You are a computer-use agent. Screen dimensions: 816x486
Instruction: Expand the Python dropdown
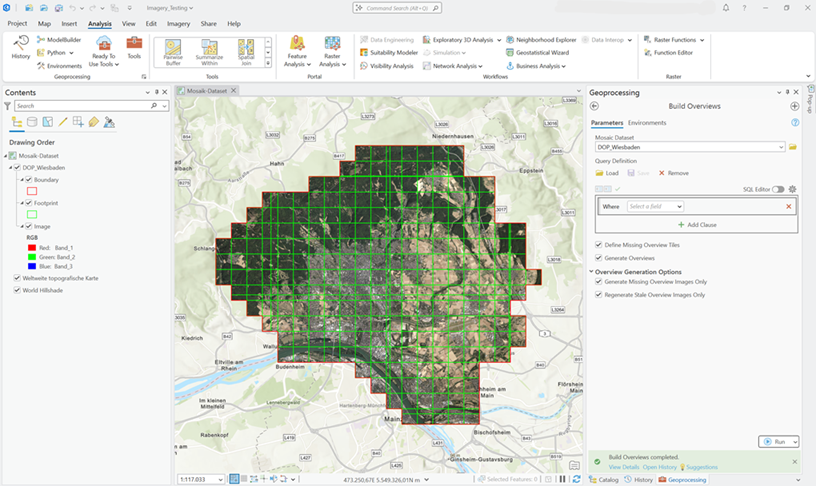tap(71, 53)
